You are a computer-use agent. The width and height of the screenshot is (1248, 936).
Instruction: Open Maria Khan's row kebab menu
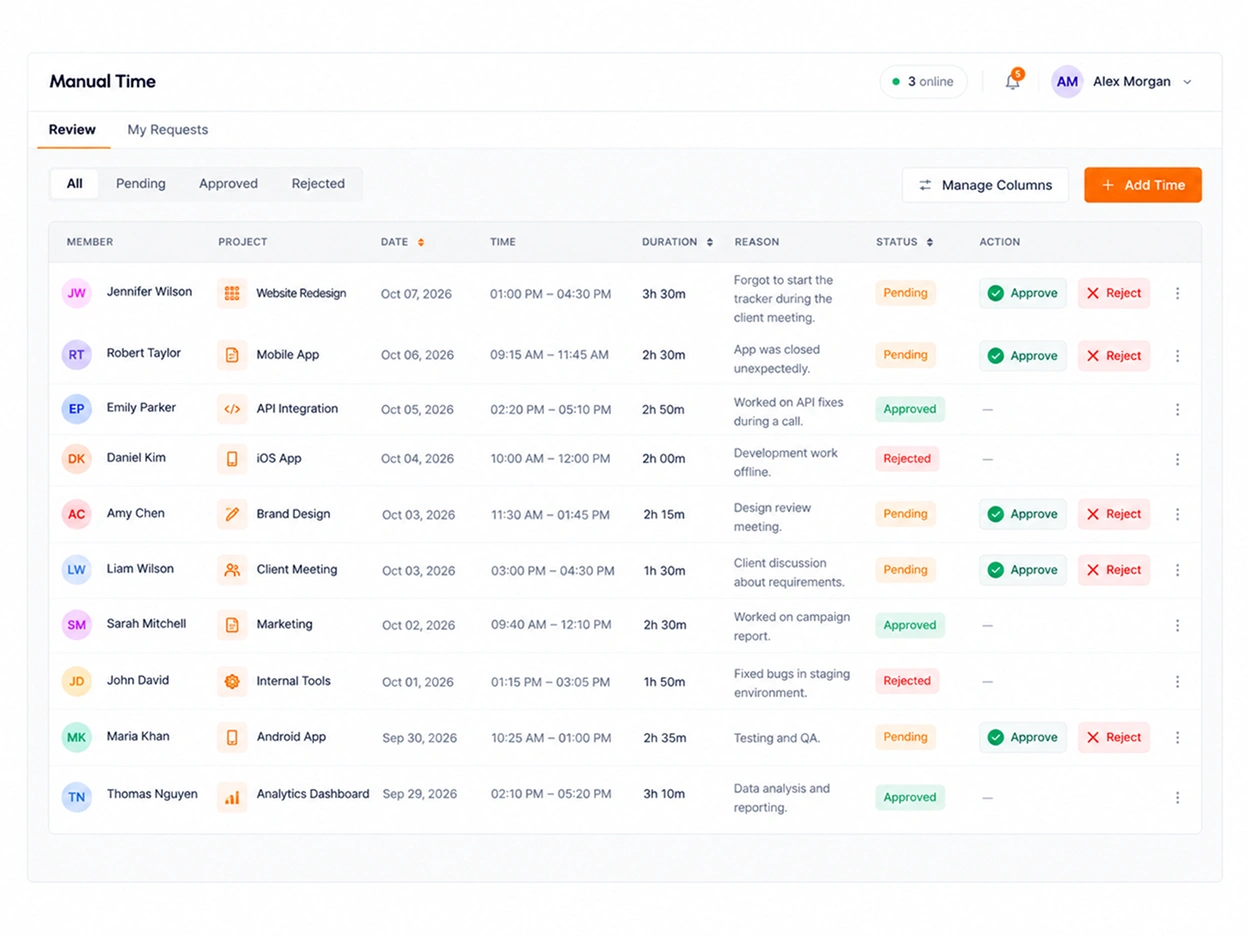[x=1177, y=737]
